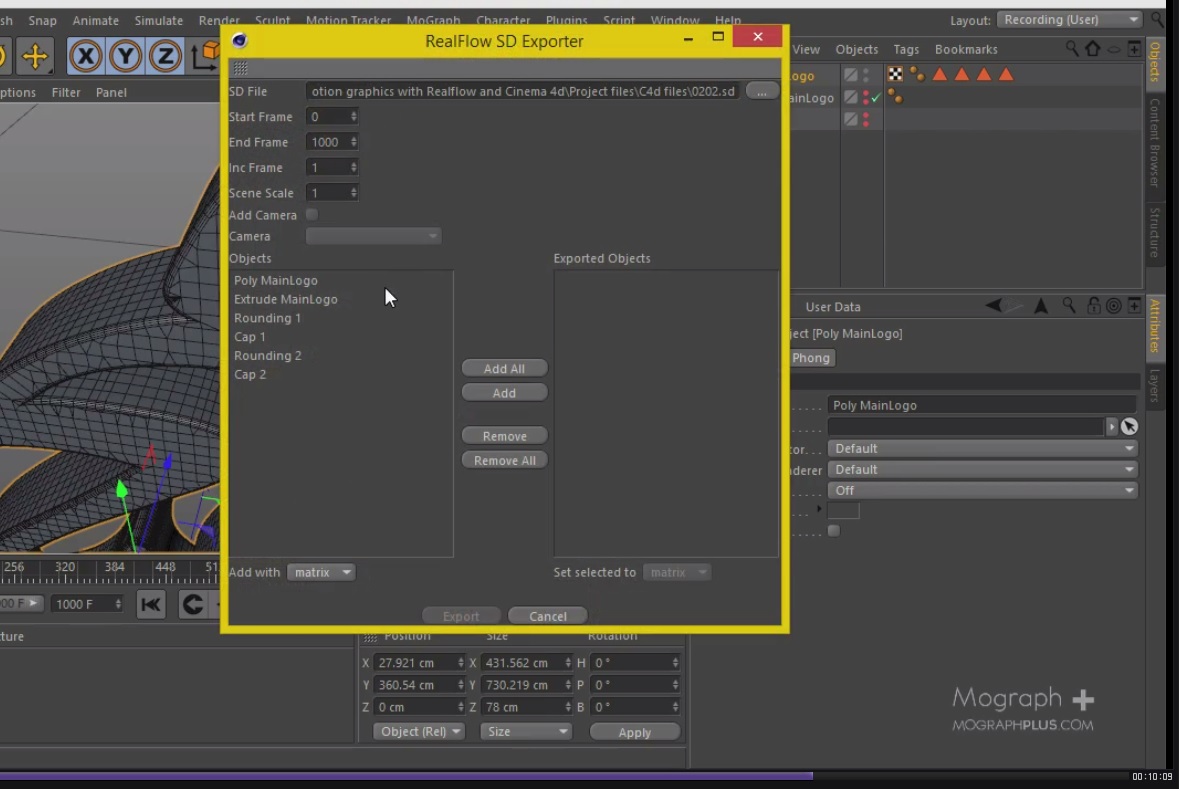Open the Snap menu
Screen dimensions: 1179x789
pos(42,20)
